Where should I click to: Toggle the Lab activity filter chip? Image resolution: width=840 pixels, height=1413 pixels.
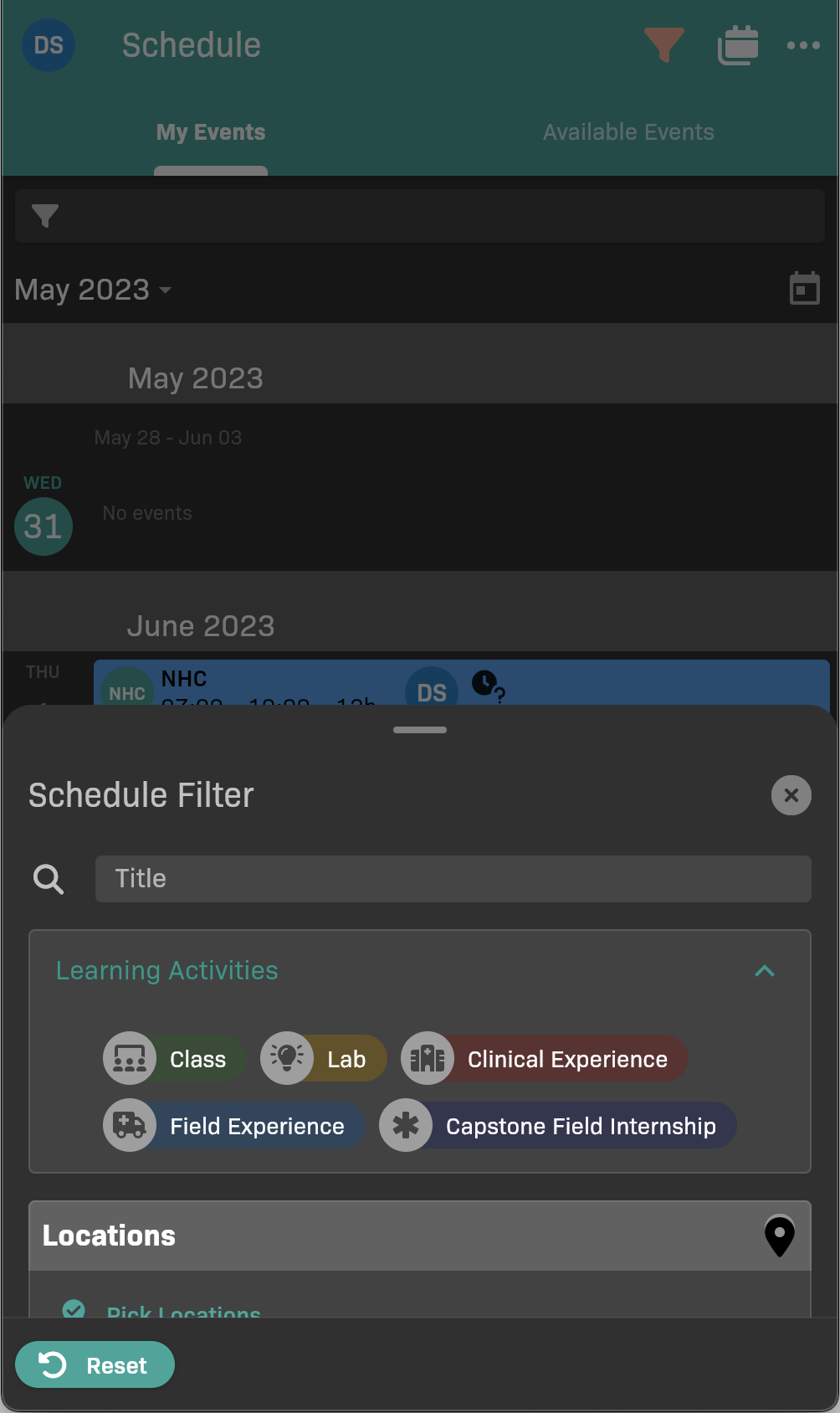click(324, 1059)
